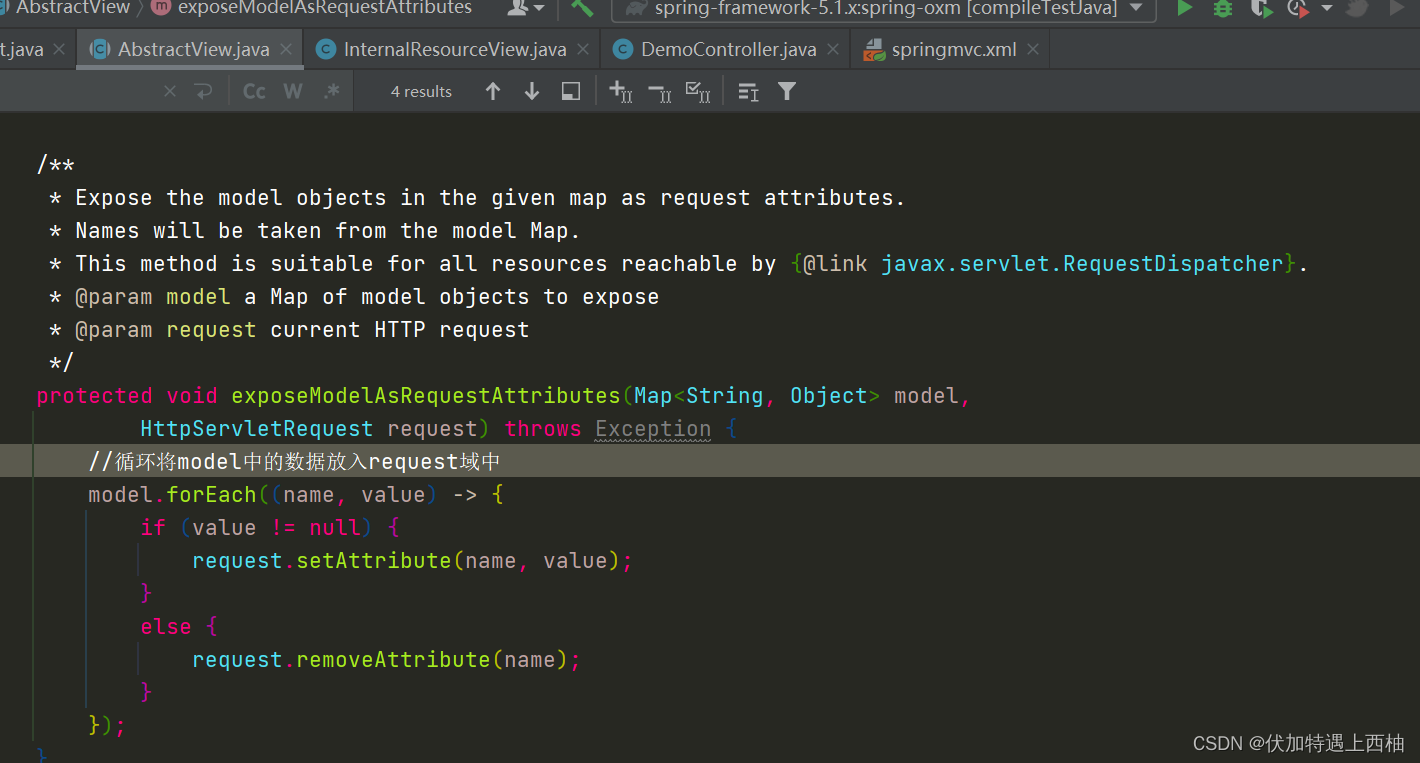Click the '@param request' Javadoc tag
This screenshot has height=763, width=1420.
[x=166, y=330]
